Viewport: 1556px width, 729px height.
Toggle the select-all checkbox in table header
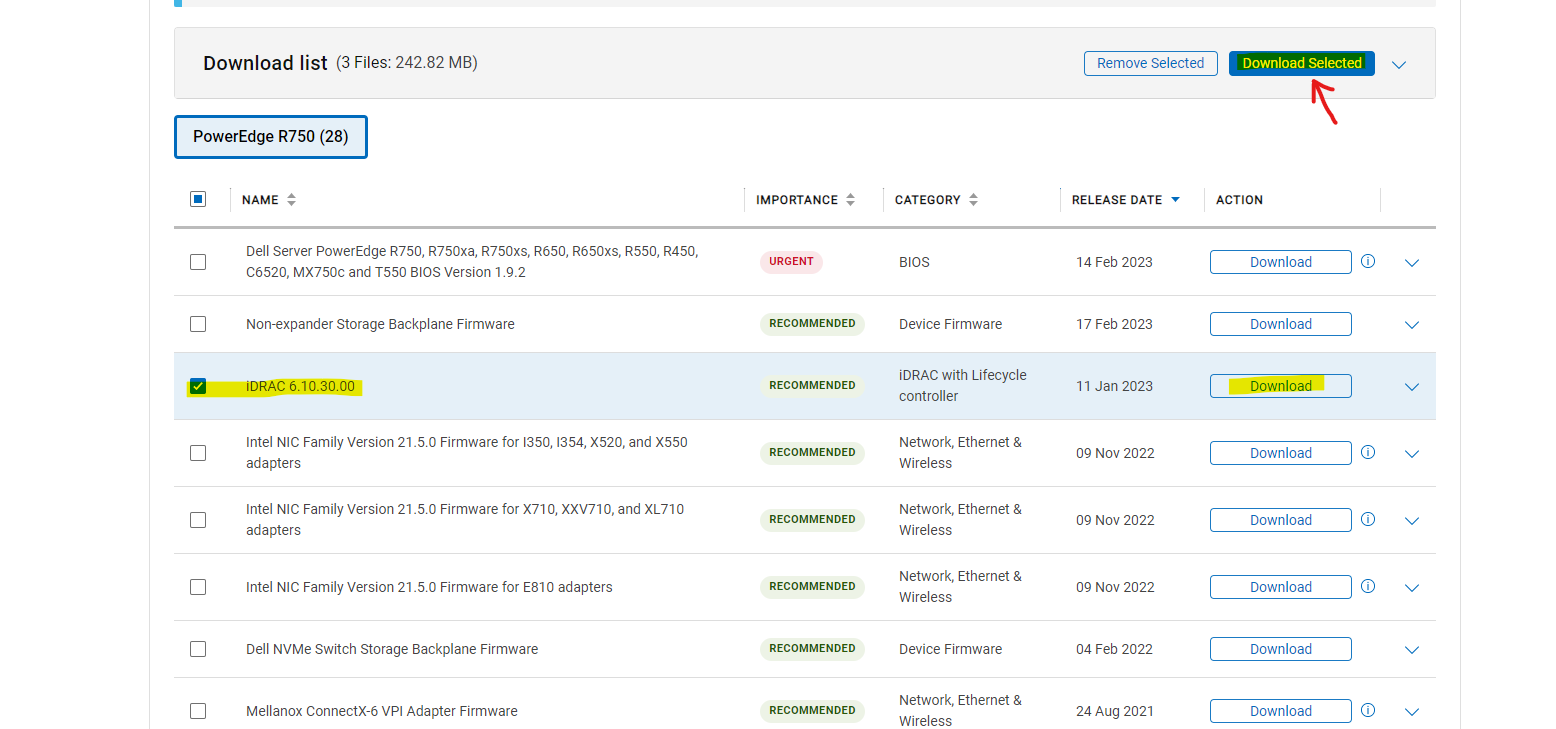[x=198, y=199]
